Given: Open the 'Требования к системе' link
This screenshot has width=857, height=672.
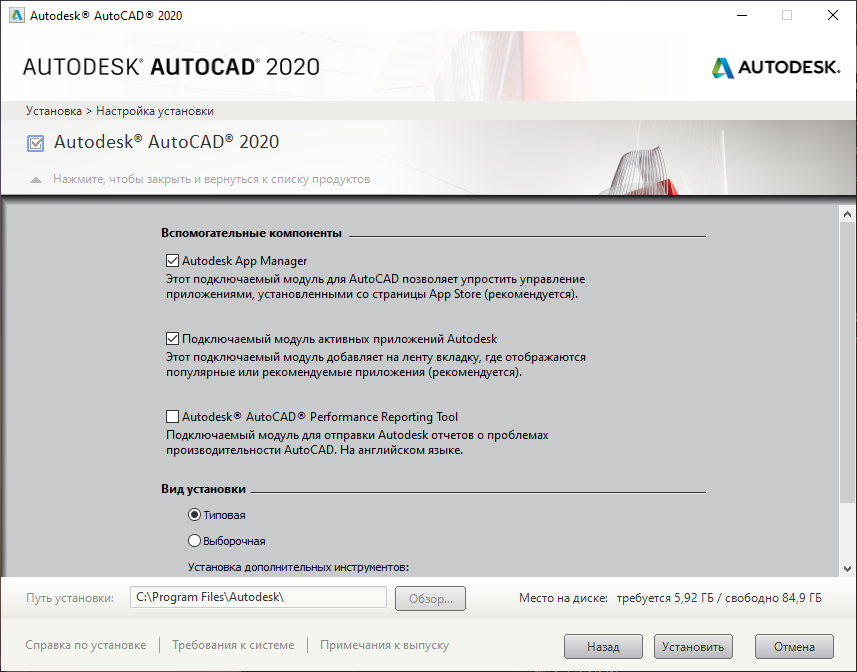Looking at the screenshot, I should coord(233,645).
